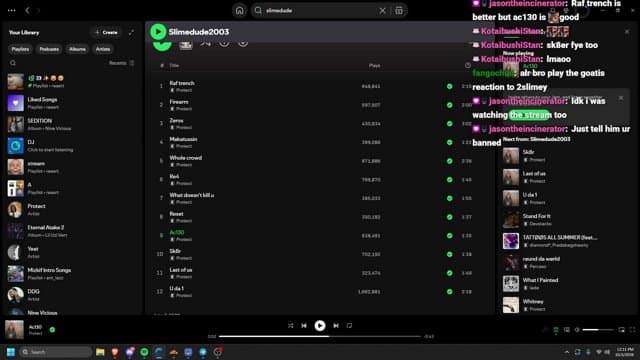Filter library by Albums
The image size is (640, 360).
coord(77,49)
